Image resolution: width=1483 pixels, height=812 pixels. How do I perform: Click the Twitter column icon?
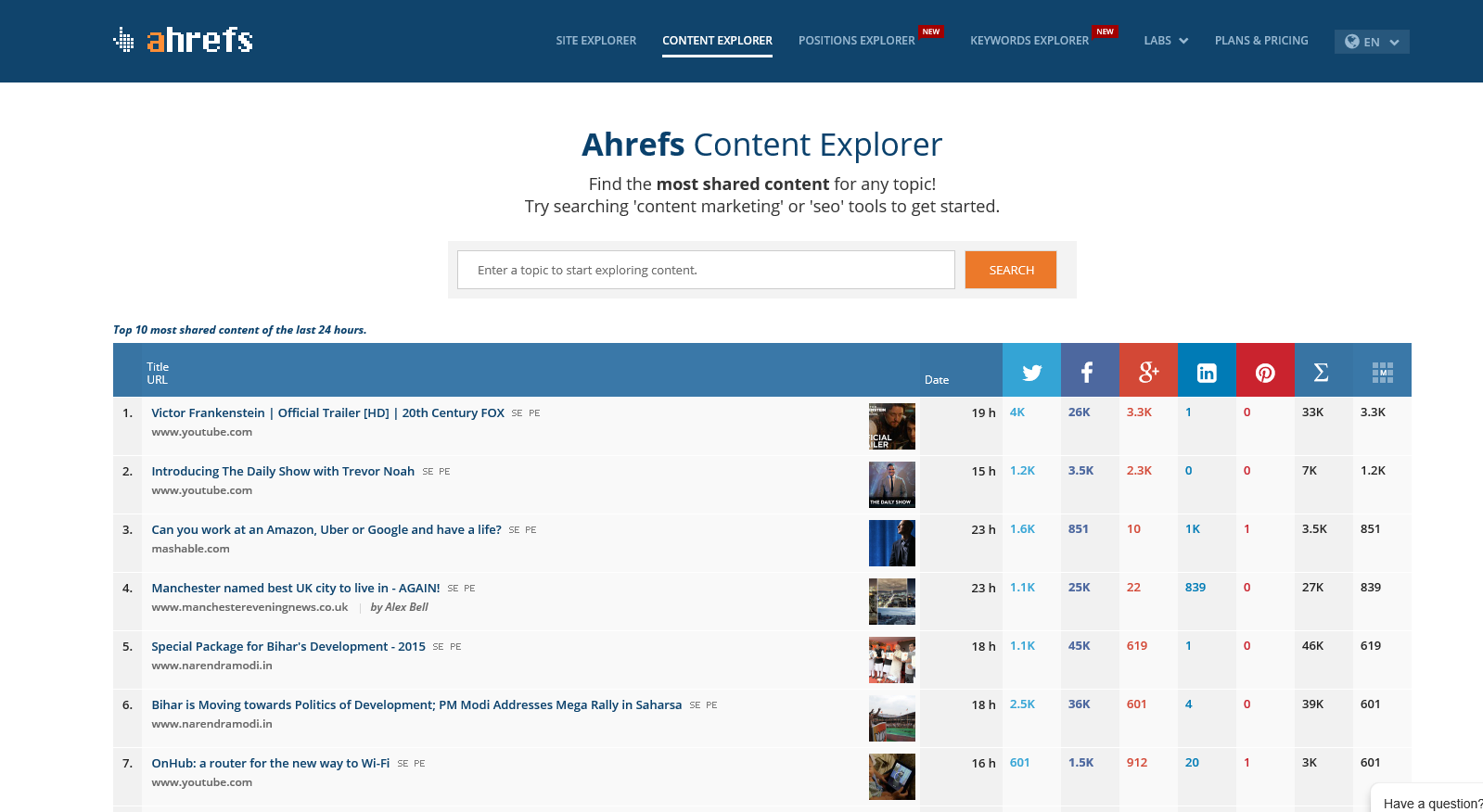[x=1031, y=372]
